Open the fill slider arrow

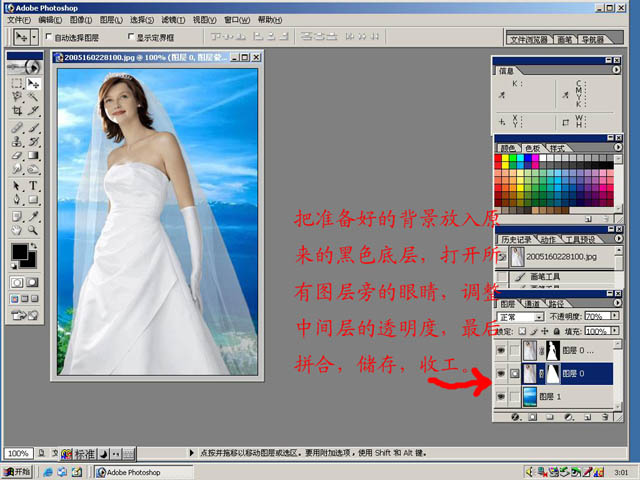point(615,331)
